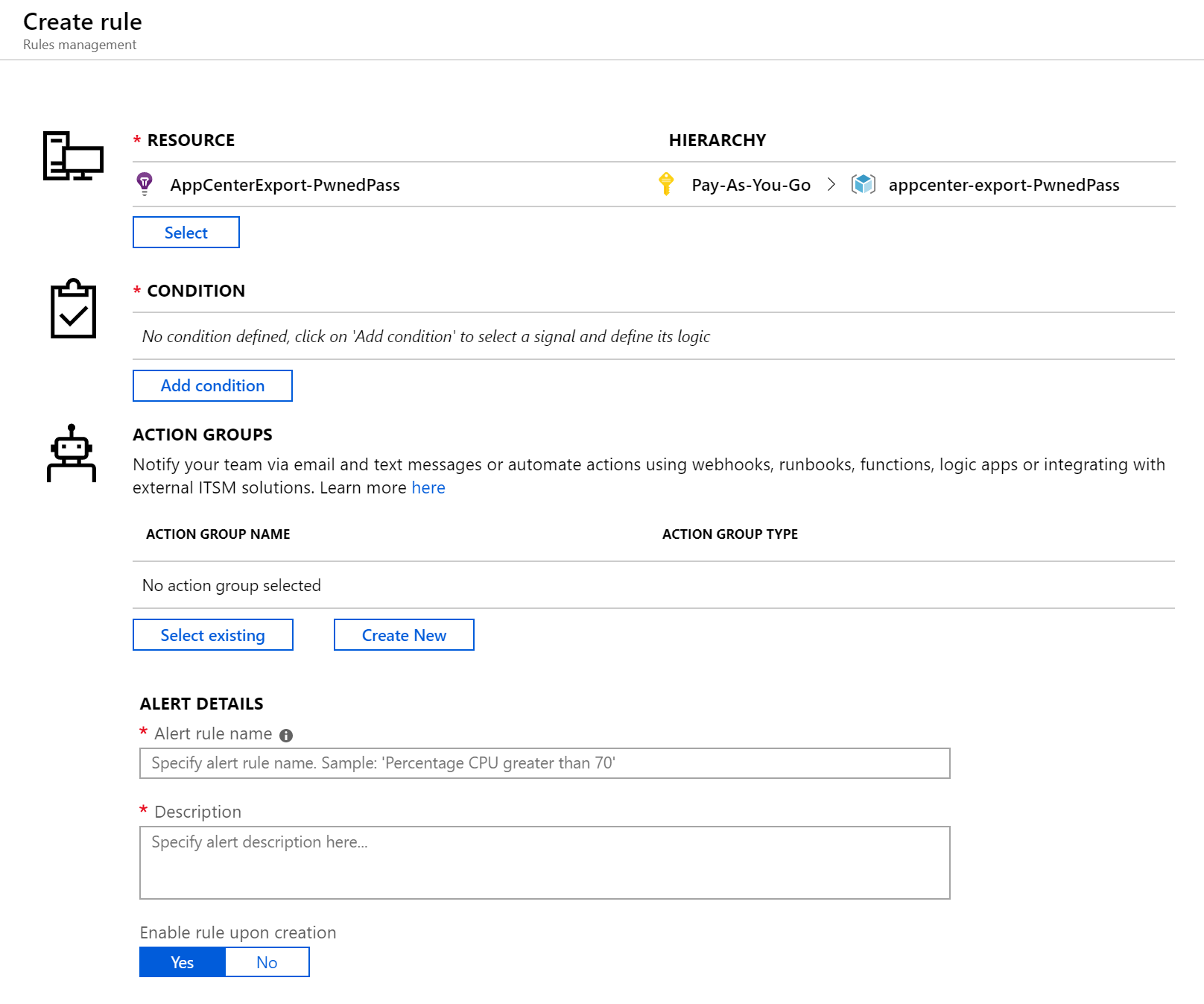Click the Add condition button
The width and height of the screenshot is (1204, 1004).
[212, 385]
